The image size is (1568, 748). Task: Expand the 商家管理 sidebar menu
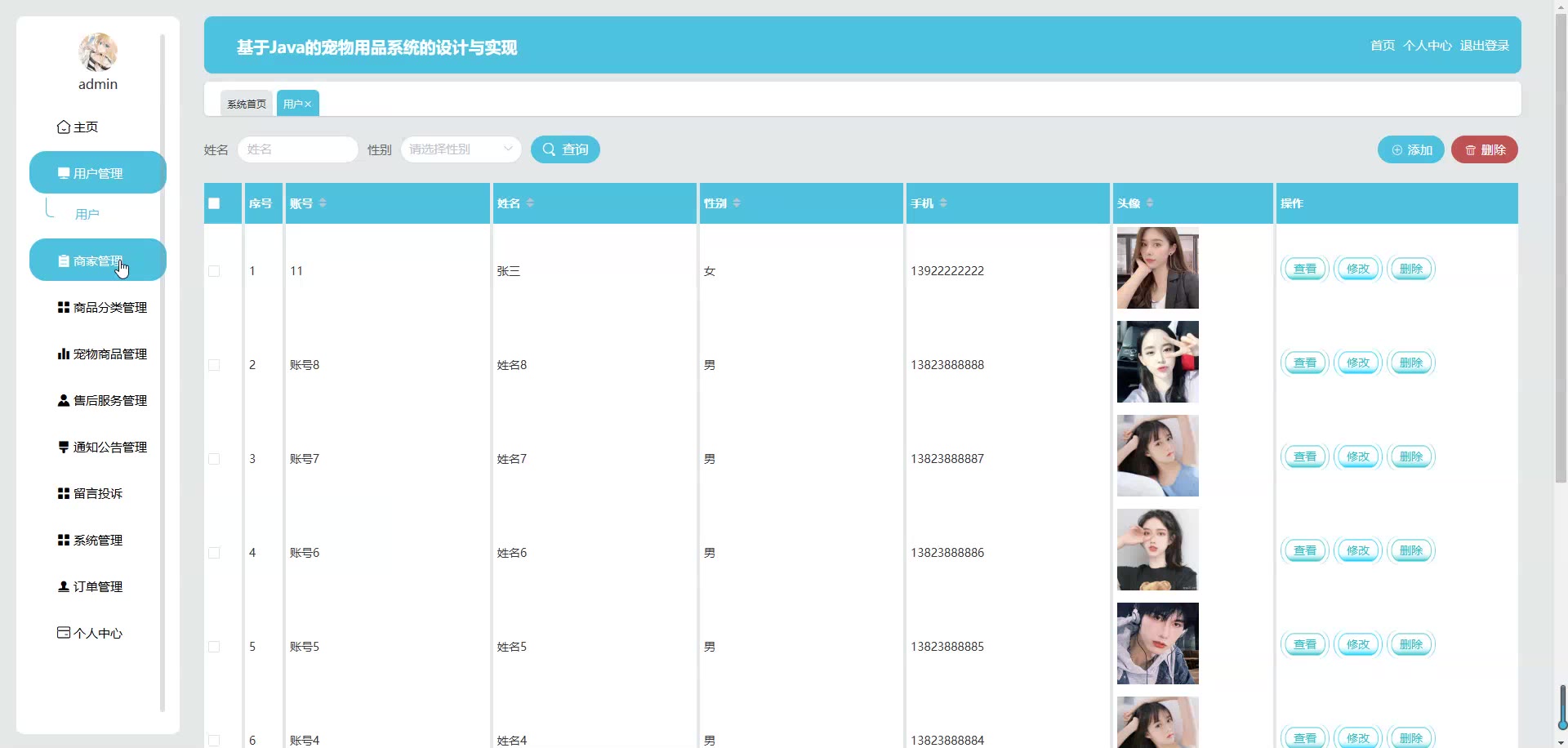point(98,260)
